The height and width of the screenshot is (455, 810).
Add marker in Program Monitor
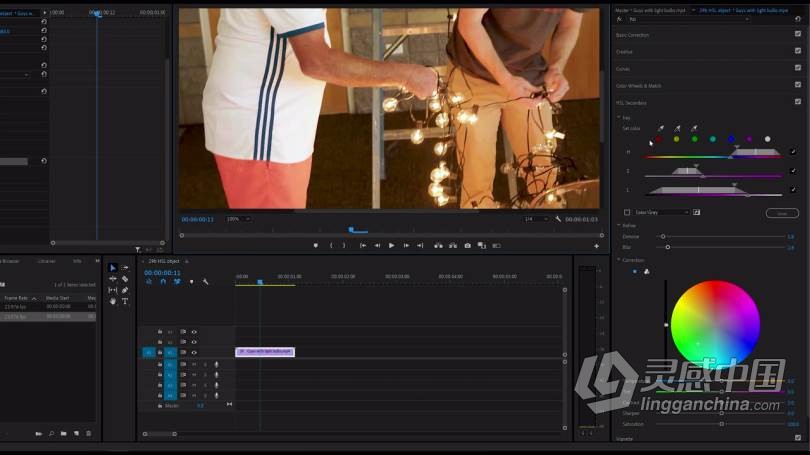coord(316,246)
